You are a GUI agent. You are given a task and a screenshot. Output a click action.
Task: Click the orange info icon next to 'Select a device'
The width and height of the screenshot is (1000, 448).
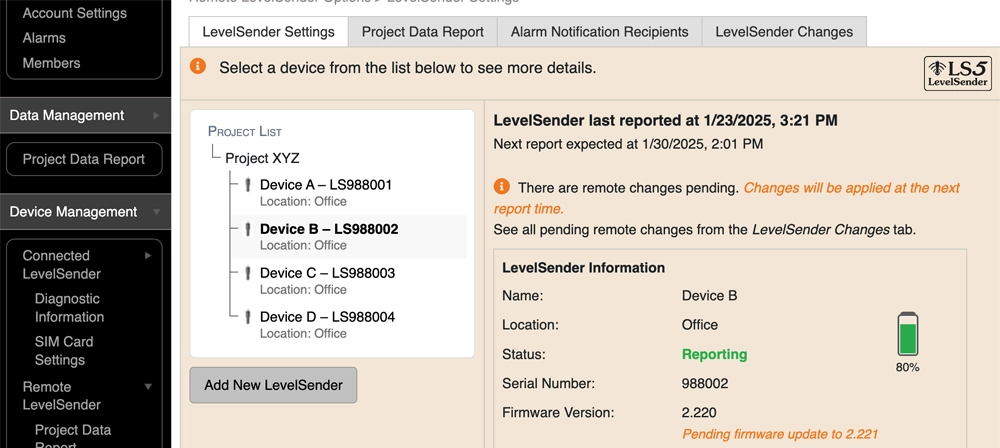(x=198, y=66)
